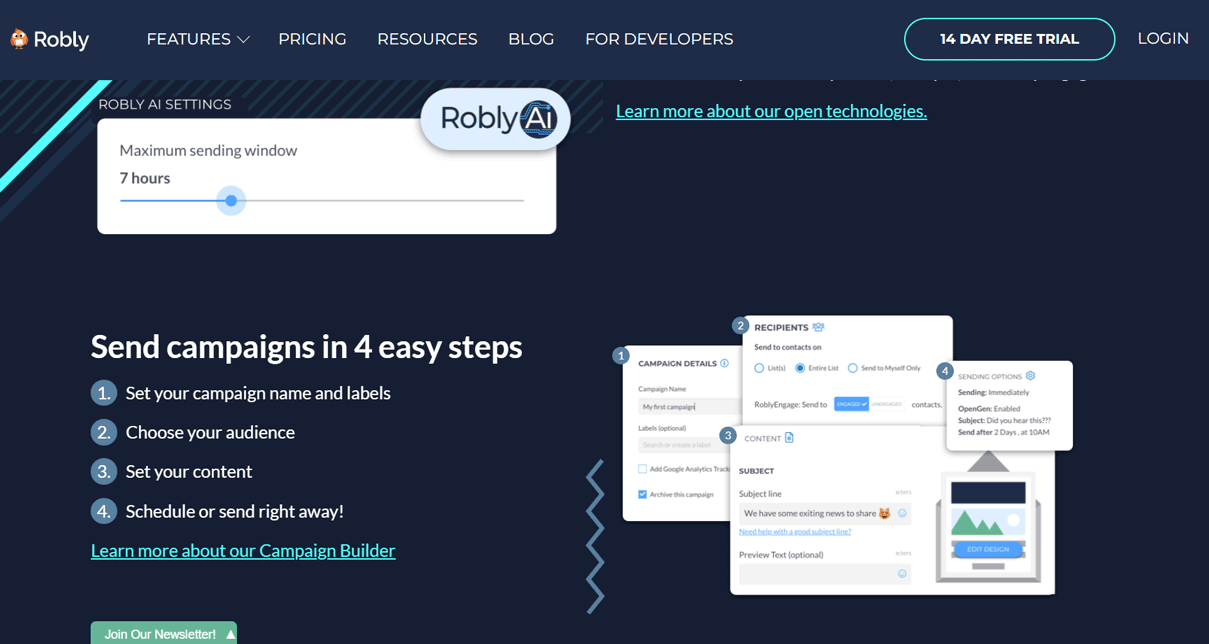Open Learn more about our open technologies
Screen dimensions: 1209x644
click(x=771, y=111)
